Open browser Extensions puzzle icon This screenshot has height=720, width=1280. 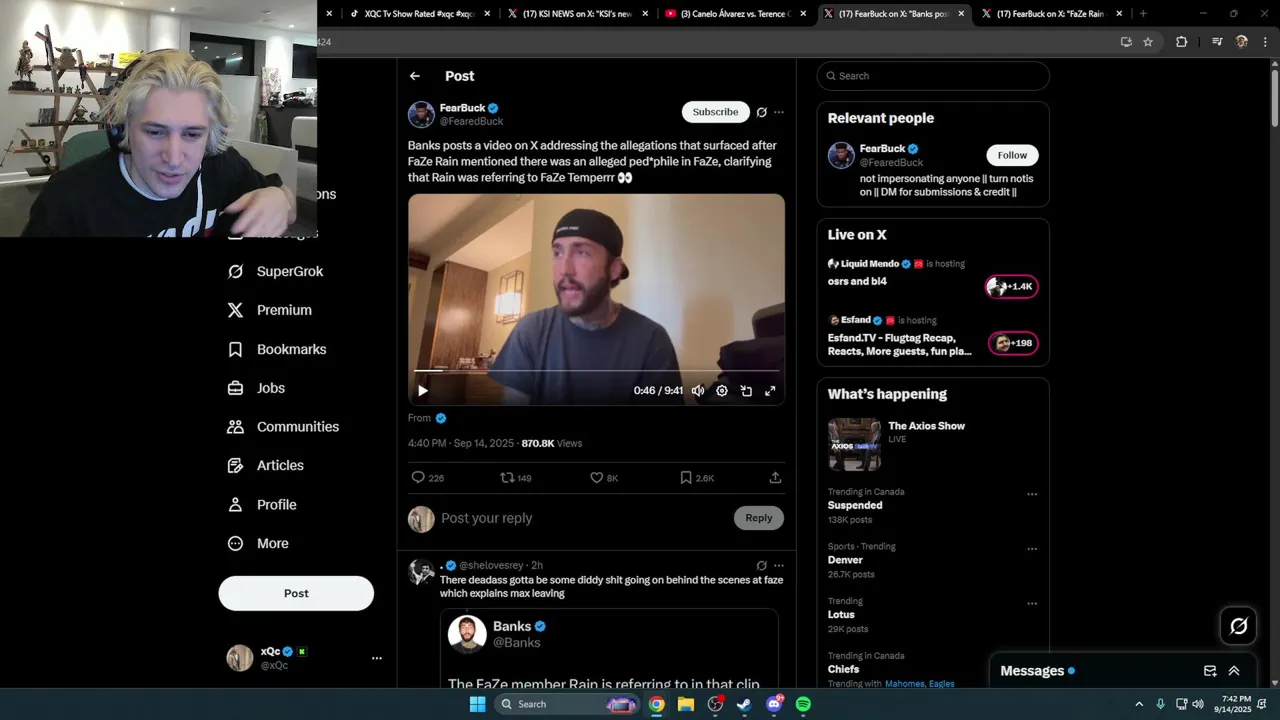point(1181,42)
